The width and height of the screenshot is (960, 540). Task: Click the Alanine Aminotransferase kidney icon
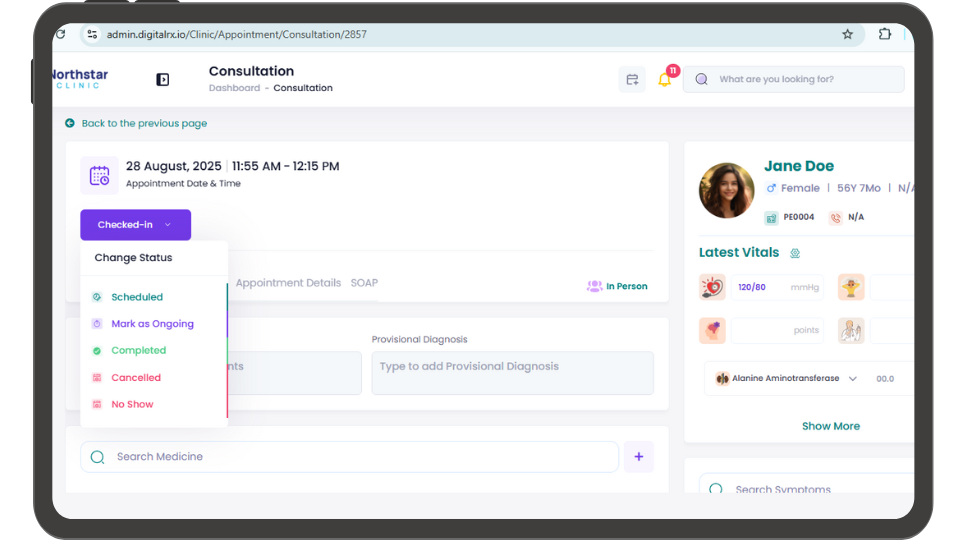(722, 378)
